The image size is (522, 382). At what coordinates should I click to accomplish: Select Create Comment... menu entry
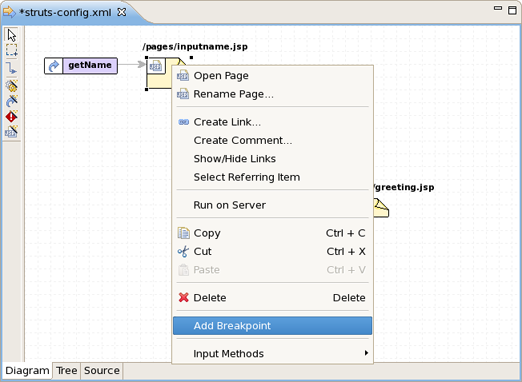point(272,140)
